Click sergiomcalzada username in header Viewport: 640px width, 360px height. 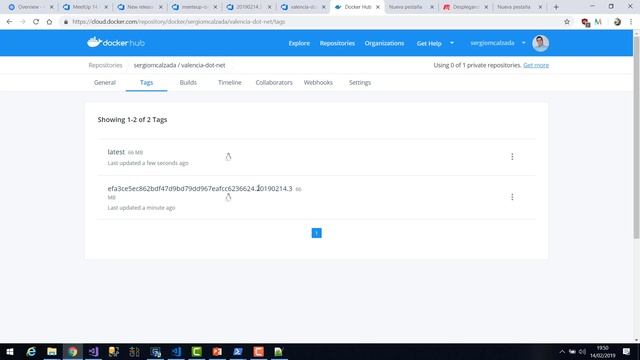click(x=492, y=43)
